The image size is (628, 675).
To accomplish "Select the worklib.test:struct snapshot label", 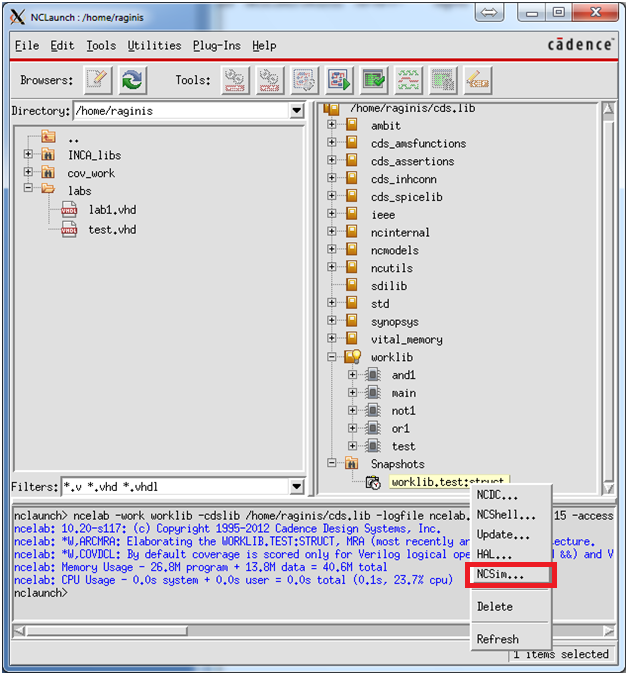I will [448, 482].
